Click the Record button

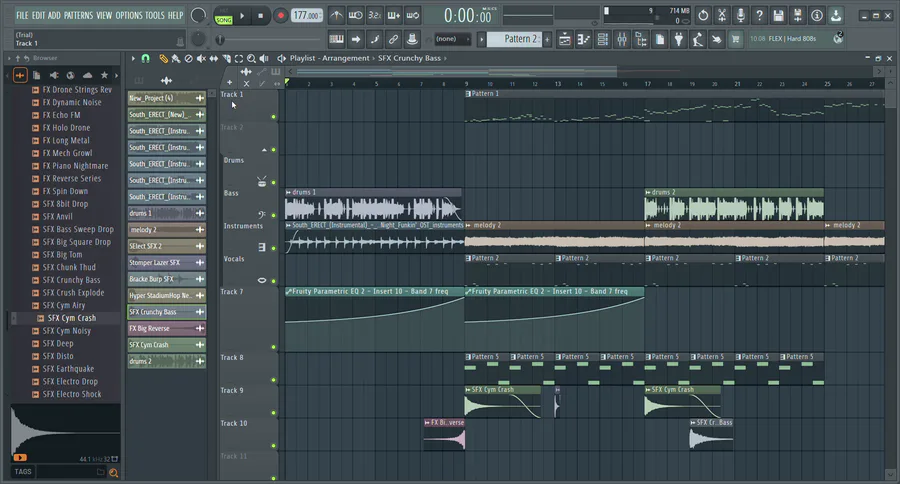[x=280, y=16]
